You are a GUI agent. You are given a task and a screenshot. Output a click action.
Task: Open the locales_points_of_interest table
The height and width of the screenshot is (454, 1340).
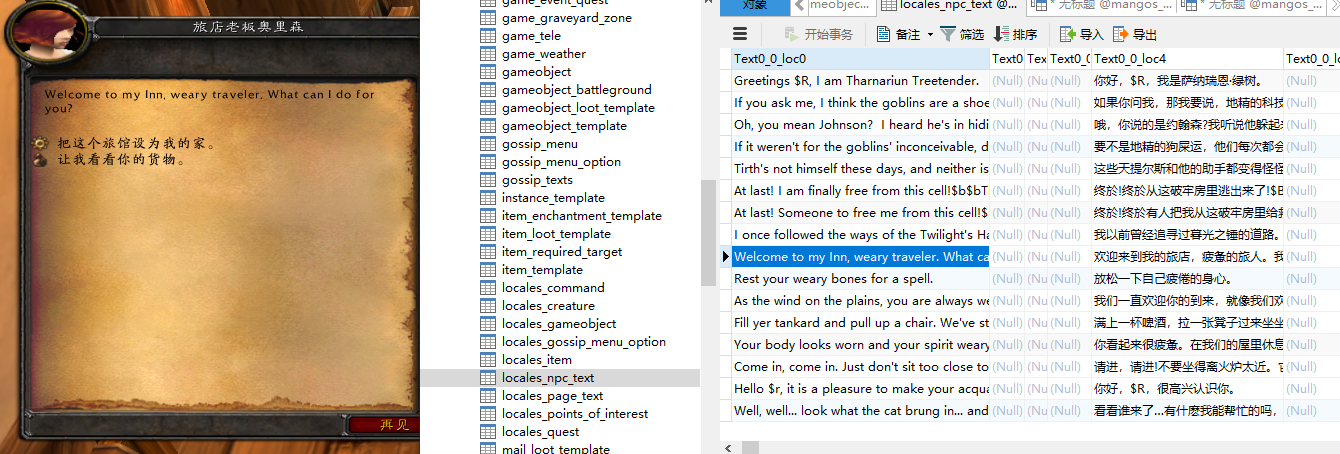575,414
